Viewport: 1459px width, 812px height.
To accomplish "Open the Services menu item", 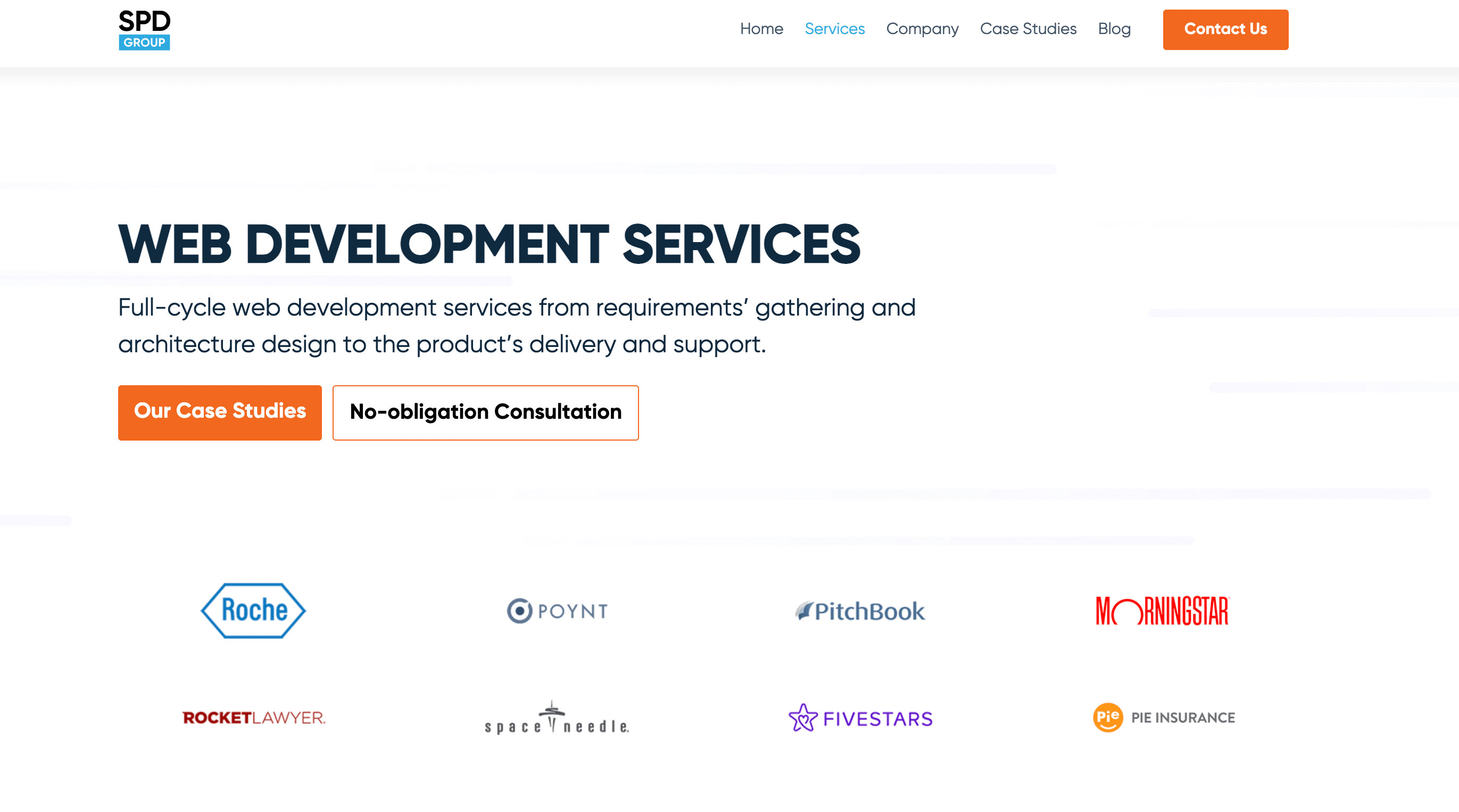I will tap(834, 29).
